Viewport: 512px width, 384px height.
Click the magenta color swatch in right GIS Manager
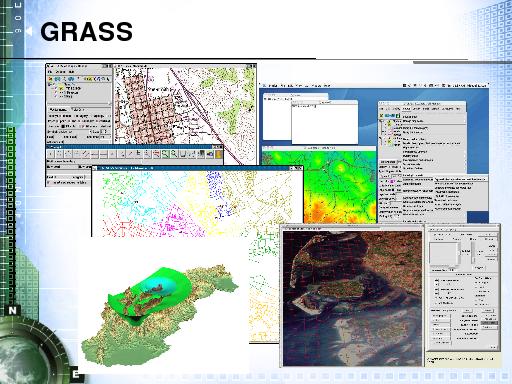392,181
